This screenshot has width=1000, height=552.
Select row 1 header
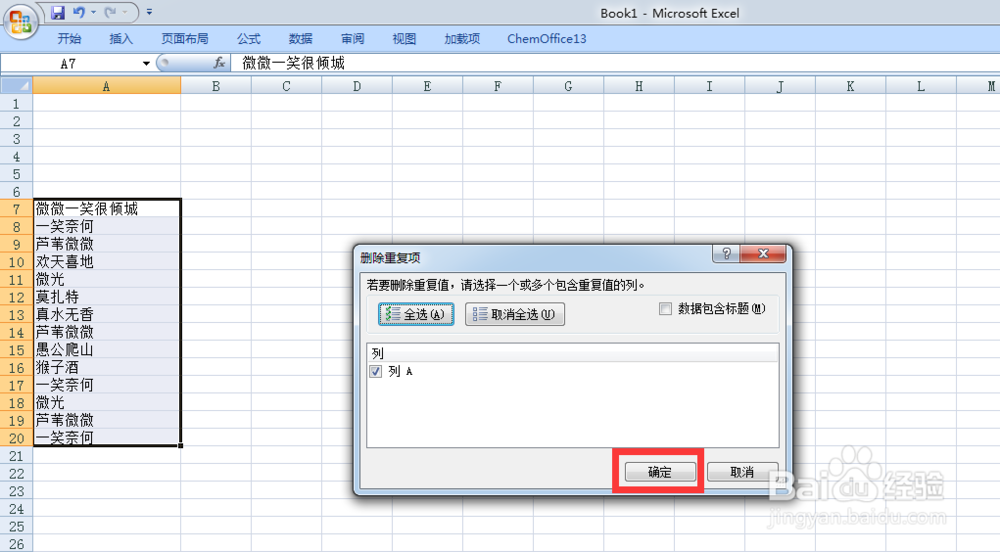pos(17,103)
